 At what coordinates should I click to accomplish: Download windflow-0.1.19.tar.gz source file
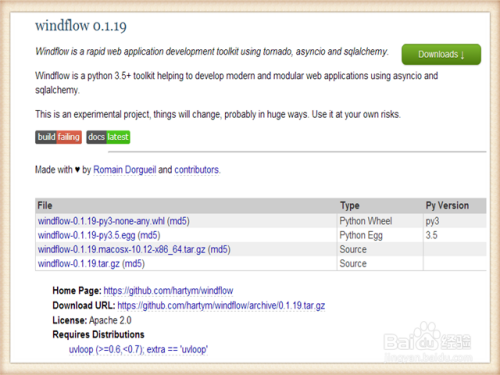point(78,264)
